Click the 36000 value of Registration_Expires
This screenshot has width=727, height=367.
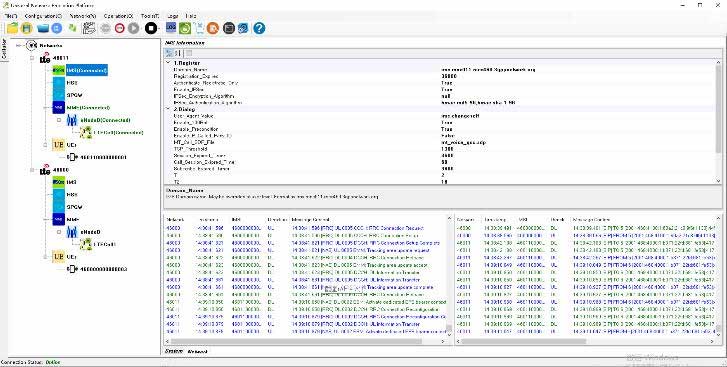449,76
